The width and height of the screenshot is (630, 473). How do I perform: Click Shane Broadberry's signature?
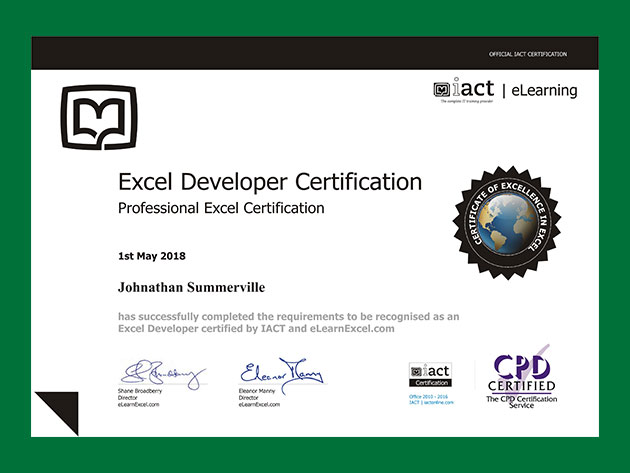coord(163,374)
